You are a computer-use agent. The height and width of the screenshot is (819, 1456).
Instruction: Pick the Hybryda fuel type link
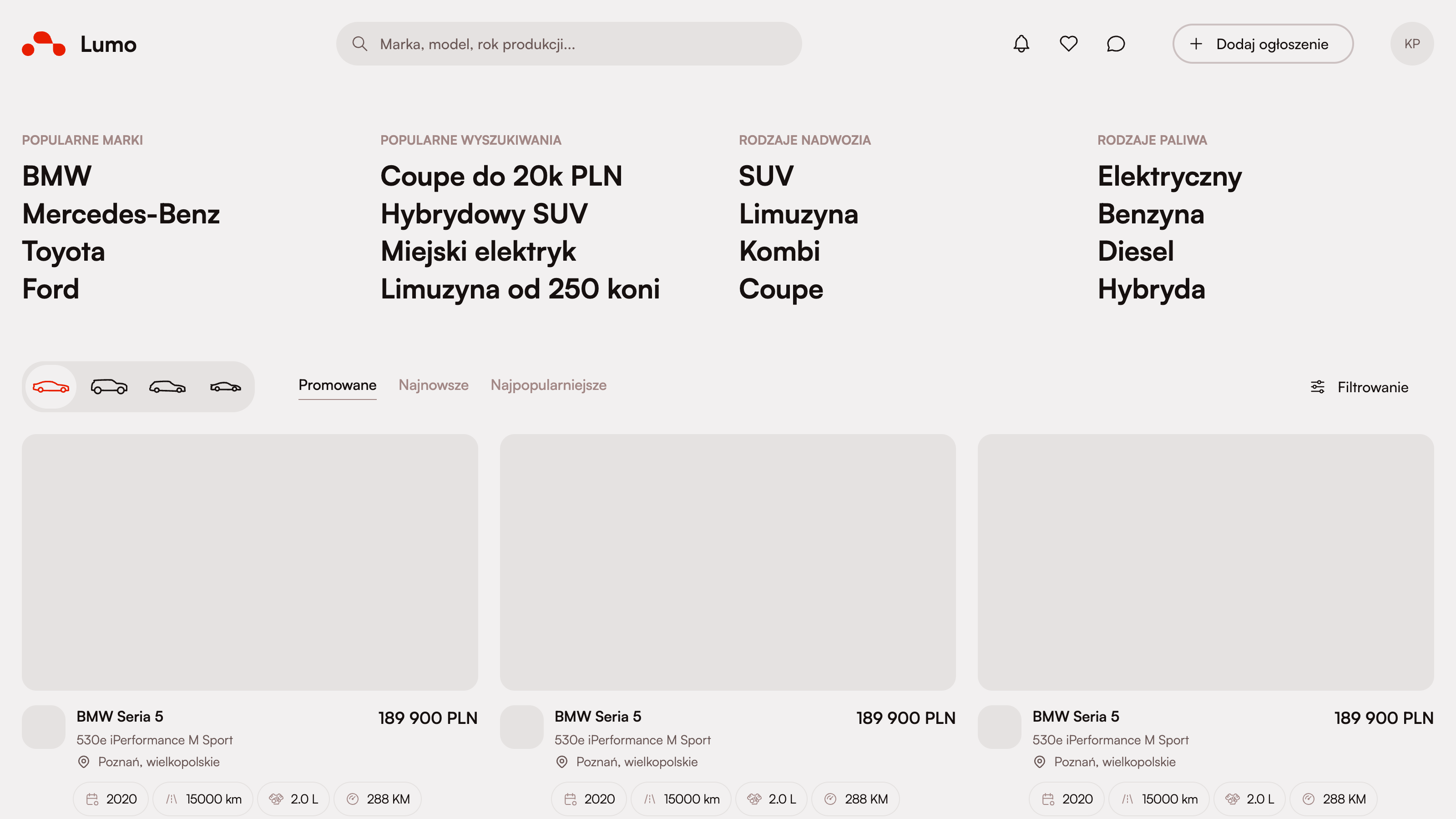click(1151, 289)
